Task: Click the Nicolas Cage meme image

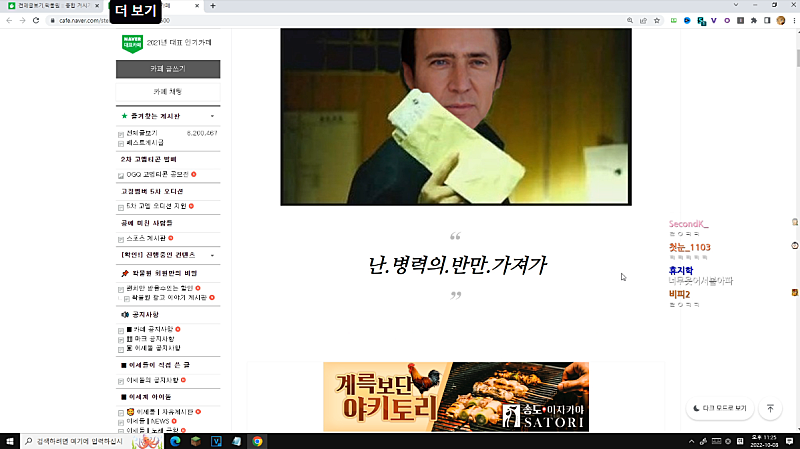Action: pyautogui.click(x=456, y=117)
